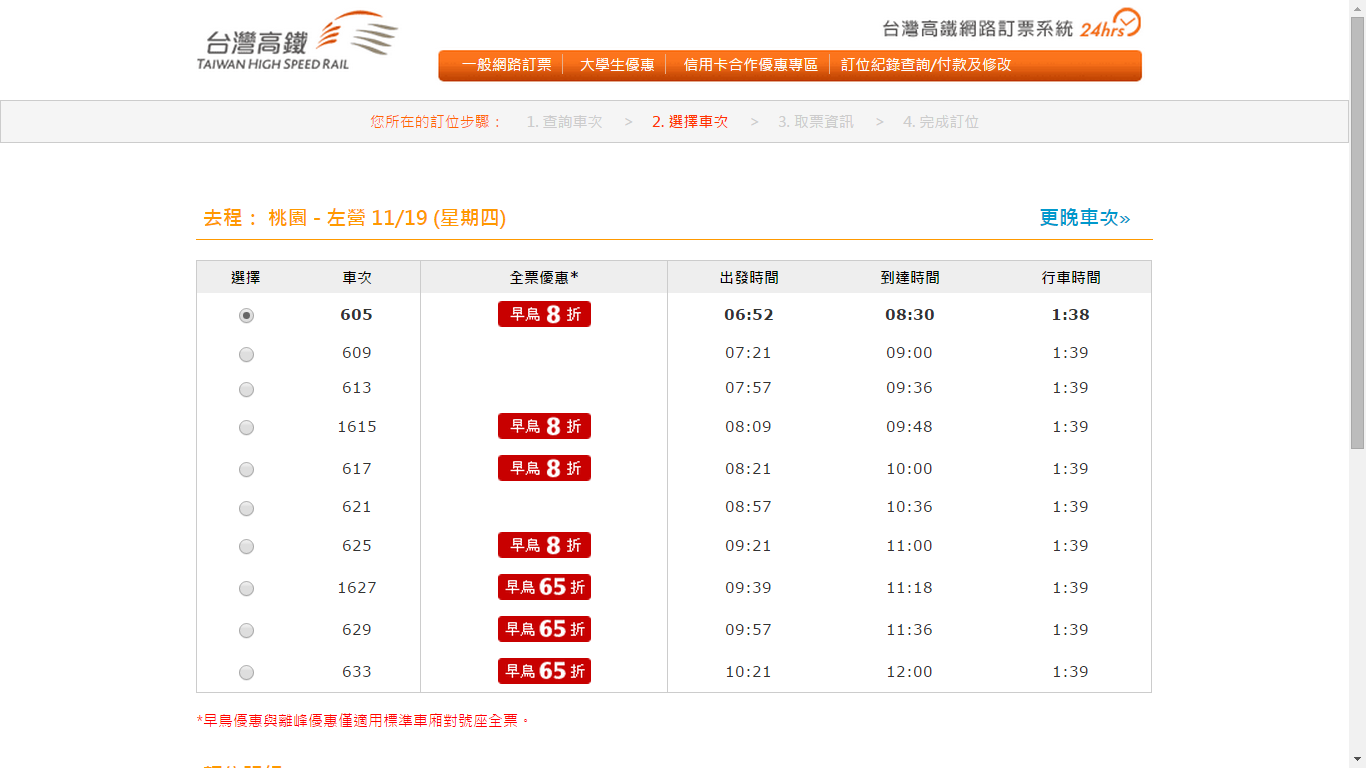The image size is (1366, 768).
Task: Select train 1615 departing at 08:09
Action: click(246, 428)
